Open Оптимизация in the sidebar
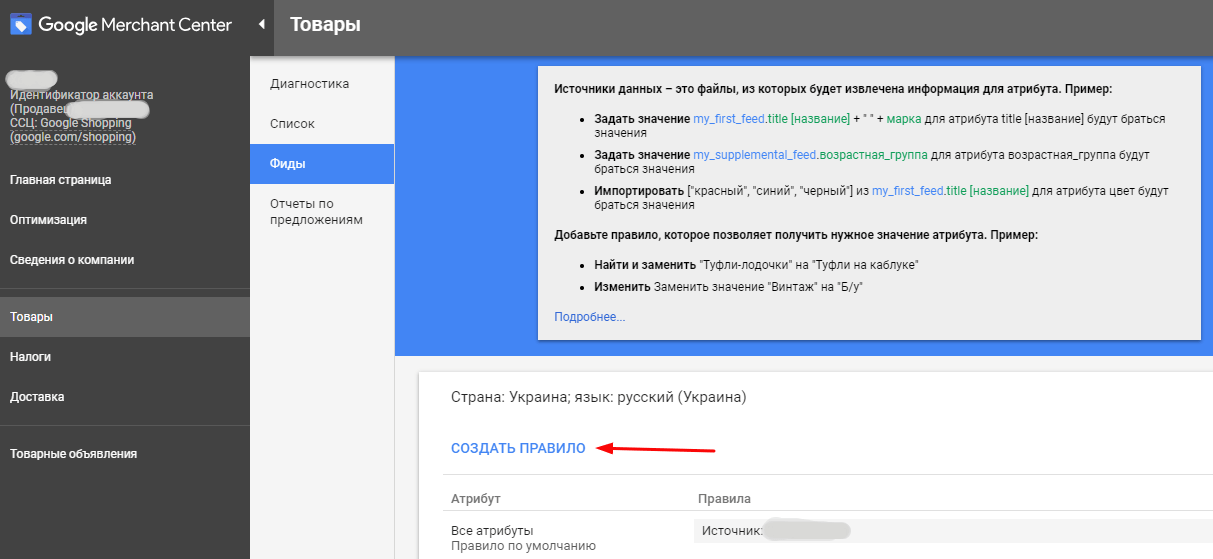Image resolution: width=1213 pixels, height=559 pixels. pyautogui.click(x=48, y=220)
